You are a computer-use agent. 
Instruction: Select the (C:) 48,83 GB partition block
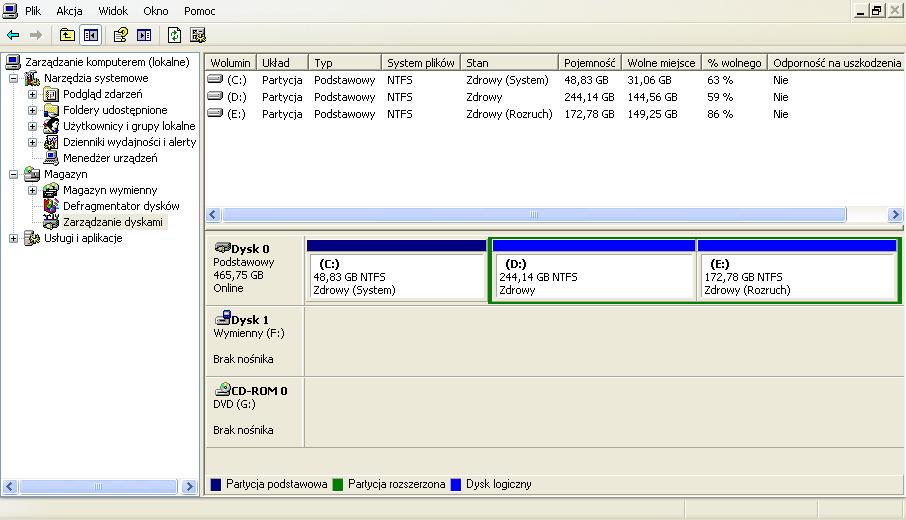pos(396,270)
